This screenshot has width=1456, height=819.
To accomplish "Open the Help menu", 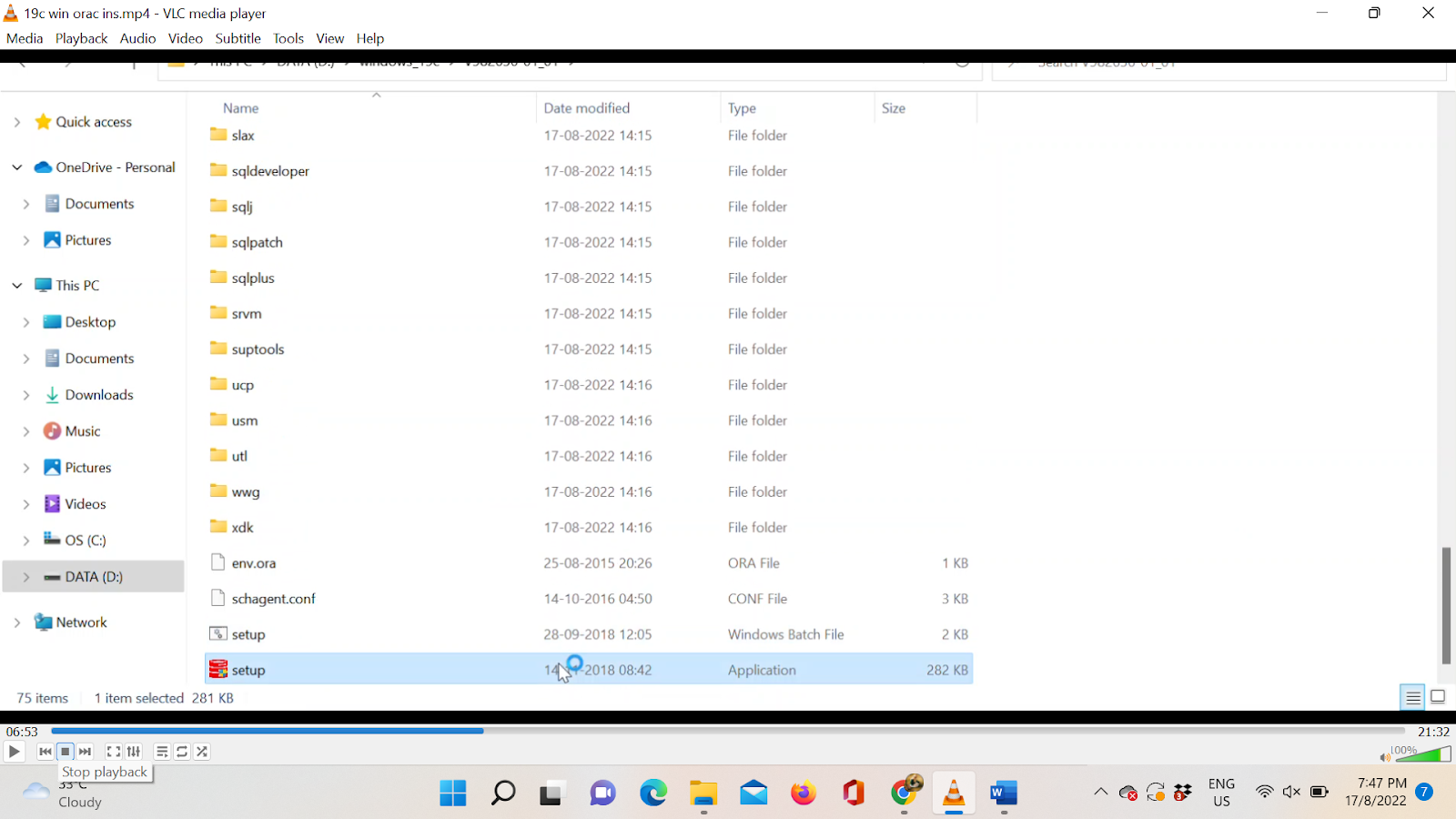I will click(x=370, y=38).
